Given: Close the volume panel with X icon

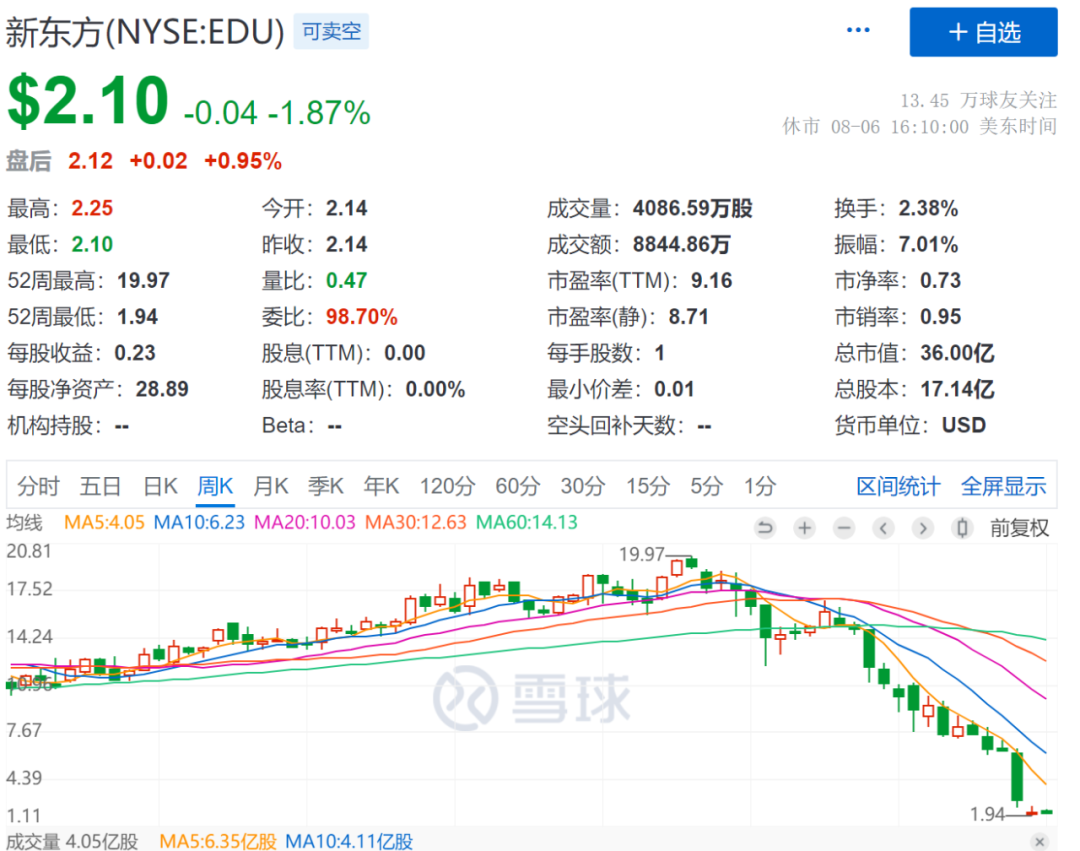Looking at the screenshot, I should [1039, 841].
